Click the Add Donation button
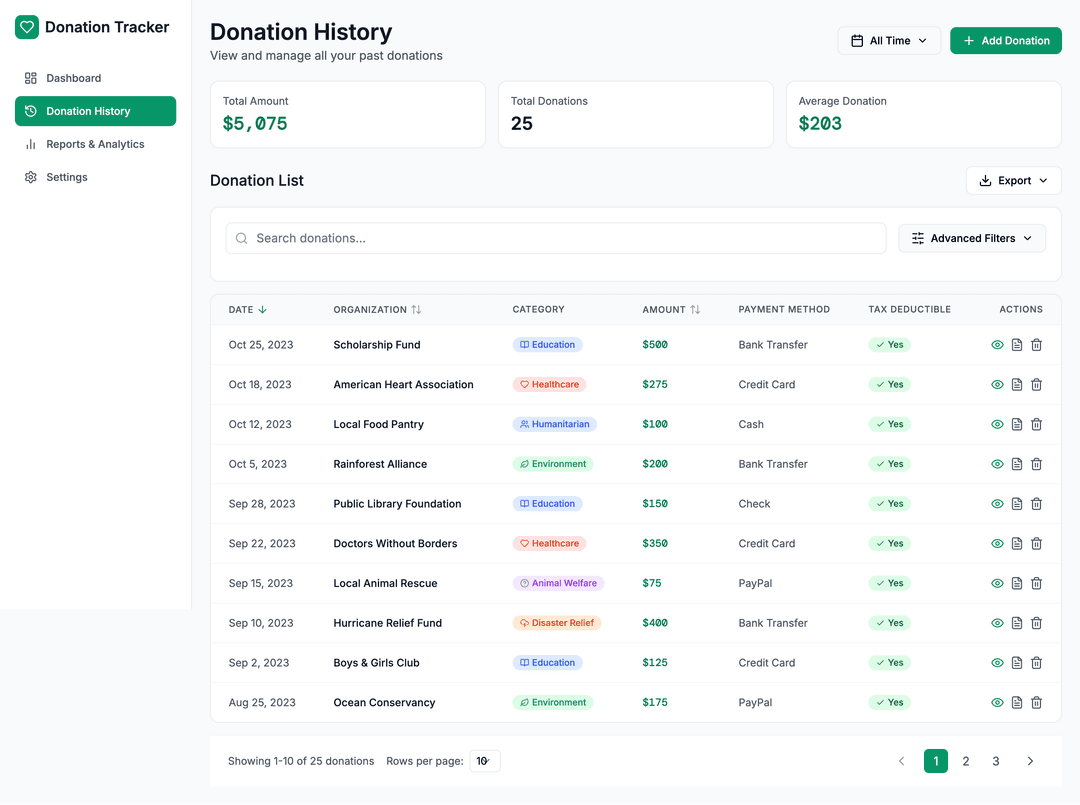The width and height of the screenshot is (1080, 805). click(1005, 40)
